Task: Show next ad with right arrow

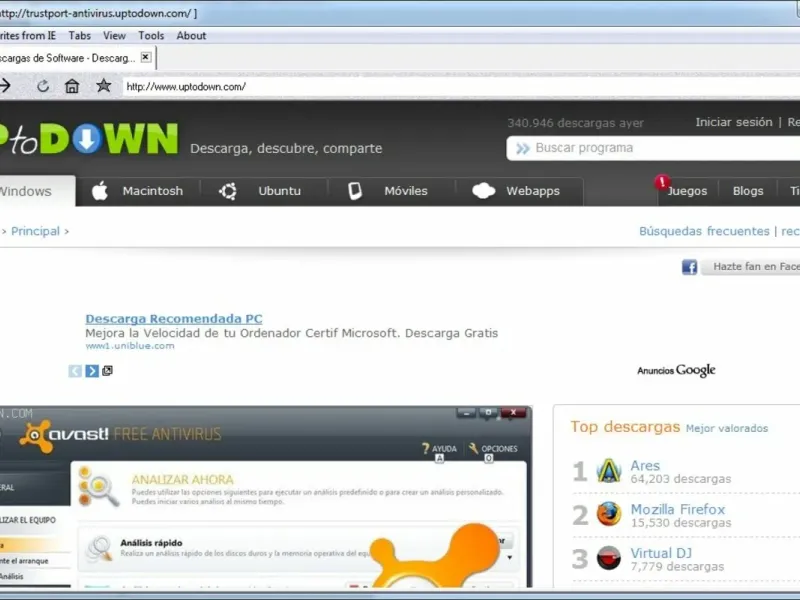Action: (92, 371)
